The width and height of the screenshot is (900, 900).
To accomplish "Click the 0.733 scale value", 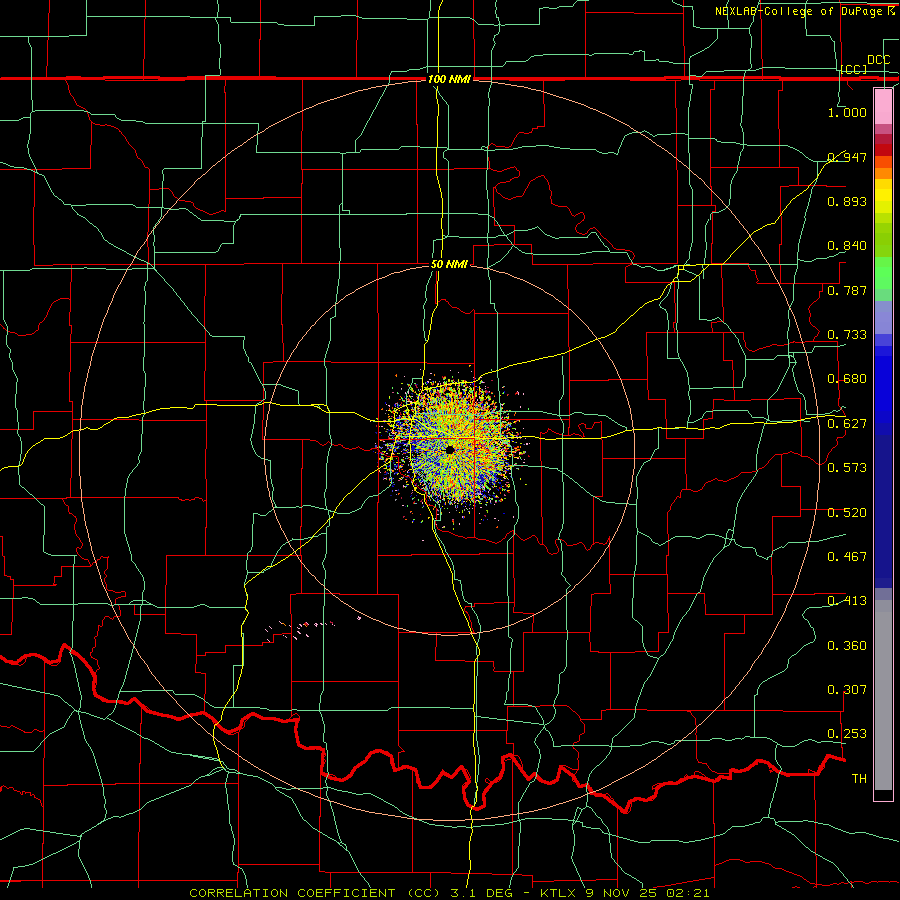I will click(847, 335).
